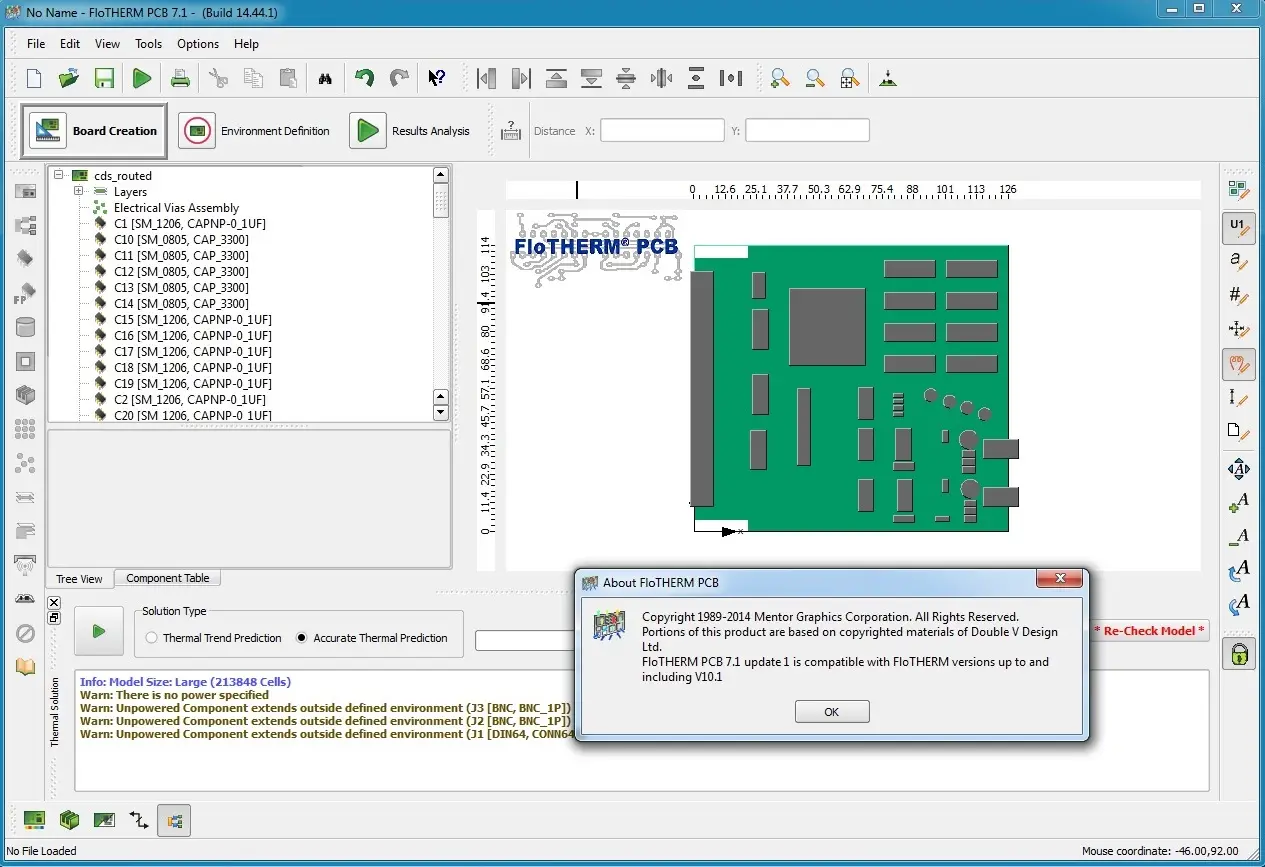Image resolution: width=1265 pixels, height=867 pixels.
Task: Select Electrical Vias Assembly tree item
Action: [176, 207]
